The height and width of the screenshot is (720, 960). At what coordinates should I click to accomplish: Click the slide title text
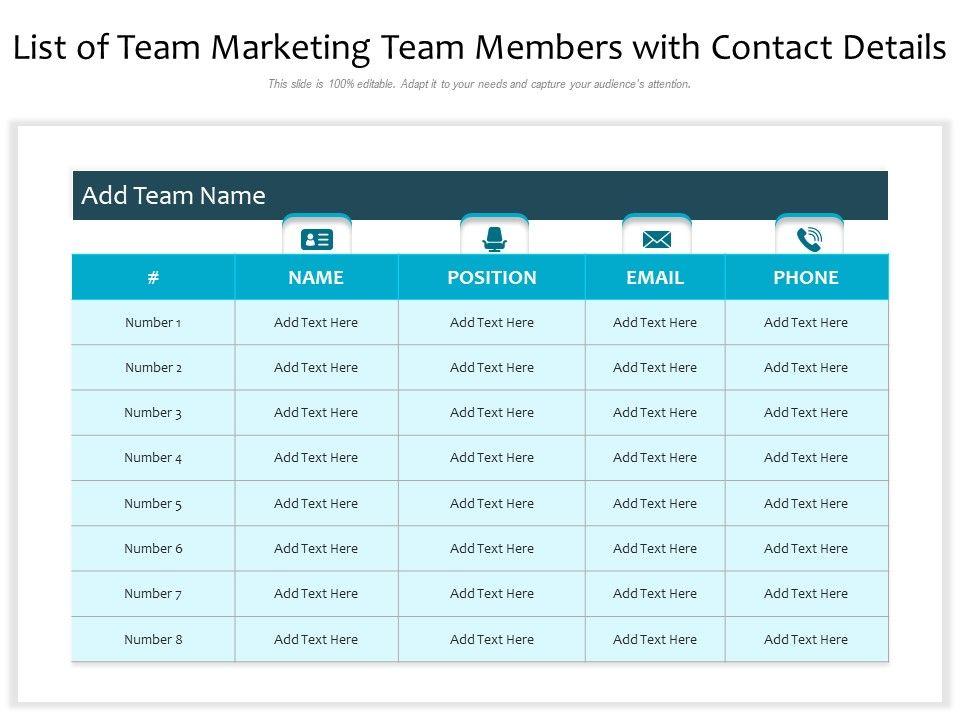click(x=480, y=47)
